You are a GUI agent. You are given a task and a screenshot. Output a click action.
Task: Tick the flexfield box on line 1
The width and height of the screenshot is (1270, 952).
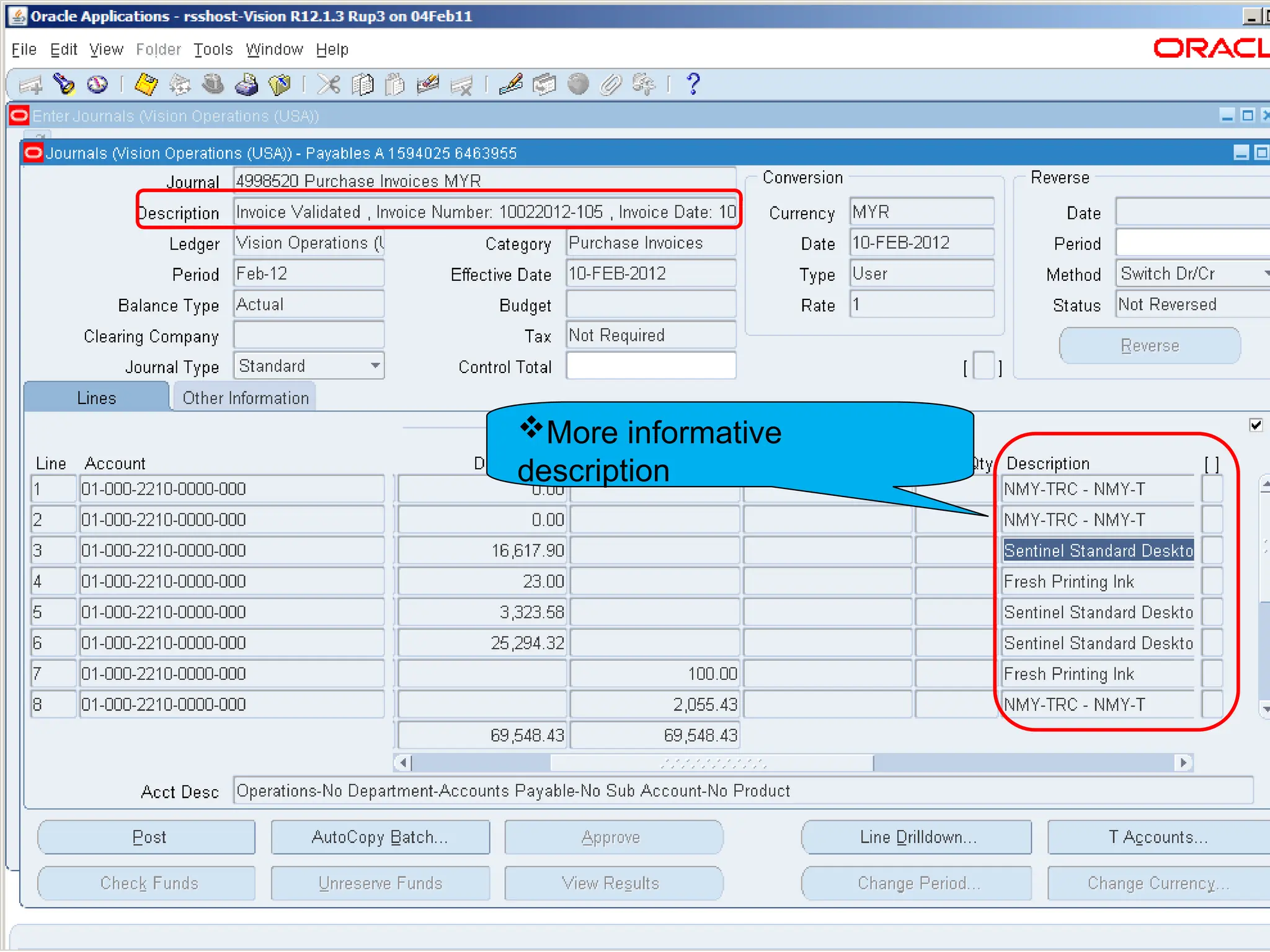(x=1212, y=489)
